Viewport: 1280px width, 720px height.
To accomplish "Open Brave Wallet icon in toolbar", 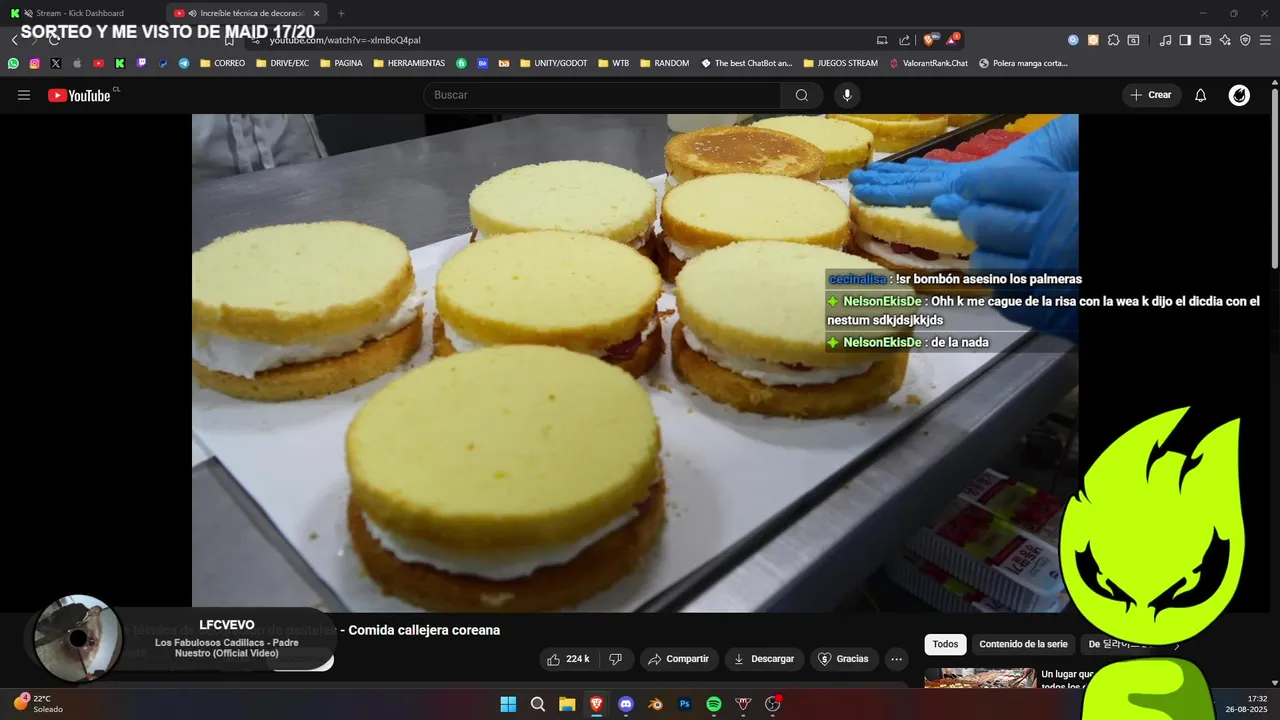I will 1205,40.
